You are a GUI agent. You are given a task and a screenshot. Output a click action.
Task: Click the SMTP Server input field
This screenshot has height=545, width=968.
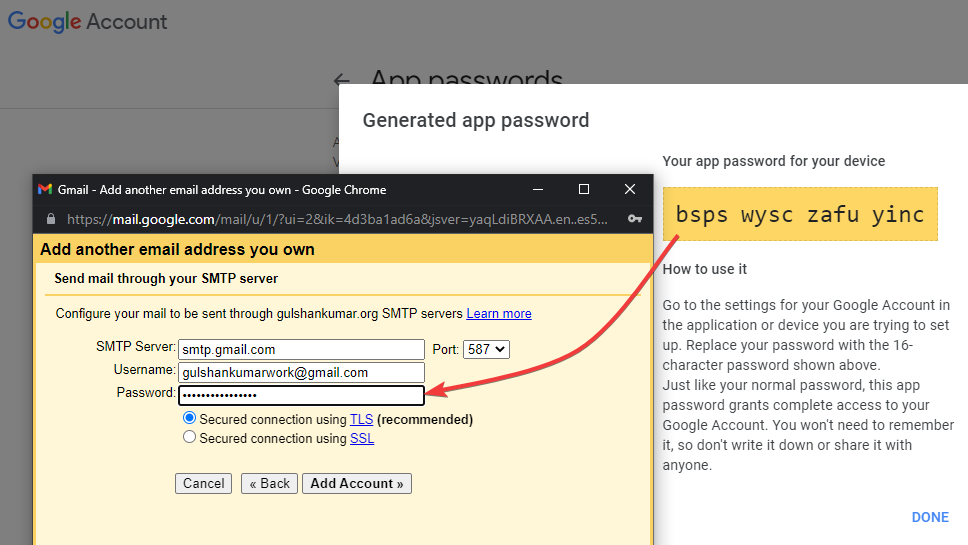(x=301, y=349)
